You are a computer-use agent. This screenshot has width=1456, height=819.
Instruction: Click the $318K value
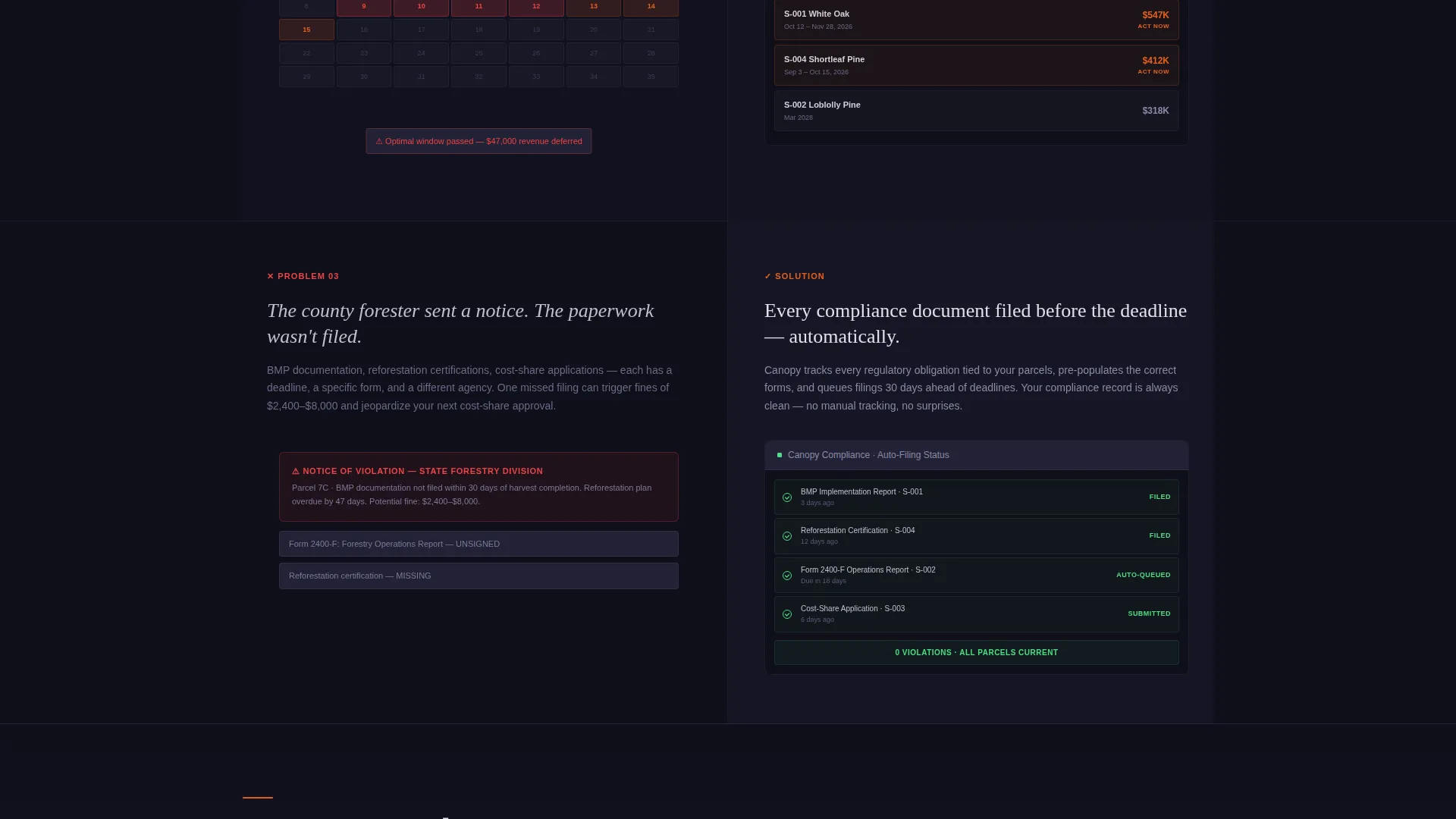click(1156, 111)
